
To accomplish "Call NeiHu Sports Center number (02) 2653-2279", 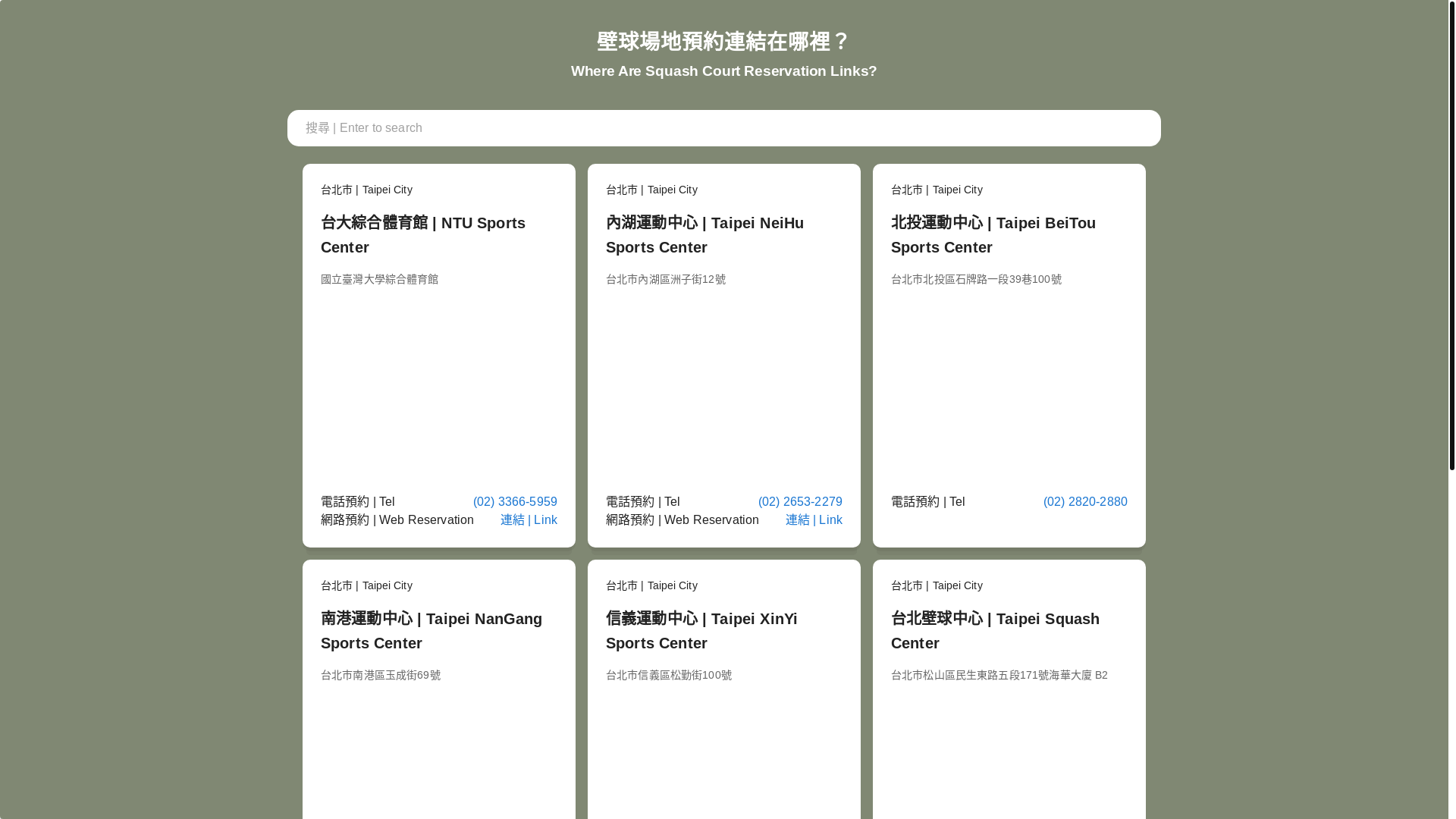I will click(x=800, y=502).
